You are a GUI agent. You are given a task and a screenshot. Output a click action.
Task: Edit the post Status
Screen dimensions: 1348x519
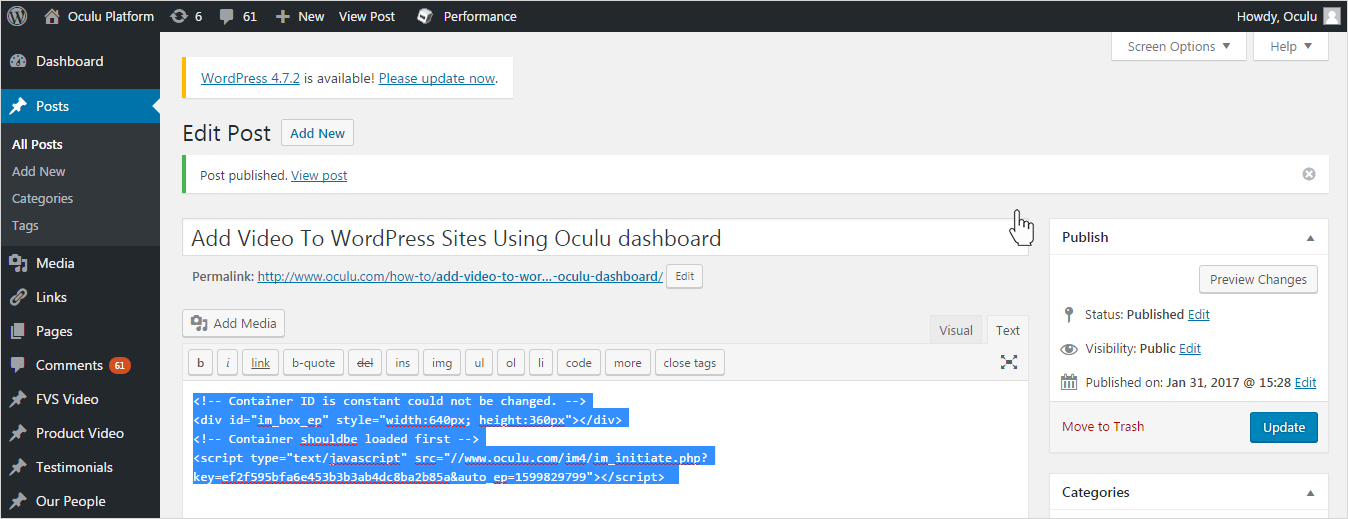click(1199, 314)
